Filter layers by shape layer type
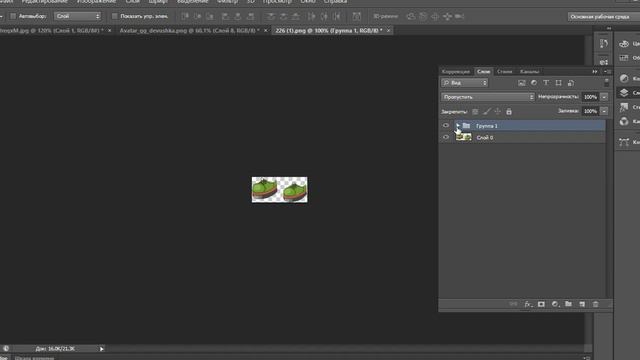Screen dimensions: 640x360 pyautogui.click(x=558, y=83)
